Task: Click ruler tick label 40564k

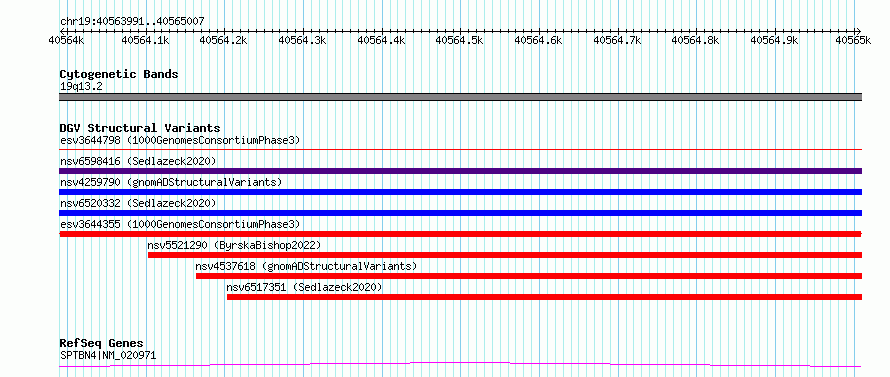Action: (67, 40)
